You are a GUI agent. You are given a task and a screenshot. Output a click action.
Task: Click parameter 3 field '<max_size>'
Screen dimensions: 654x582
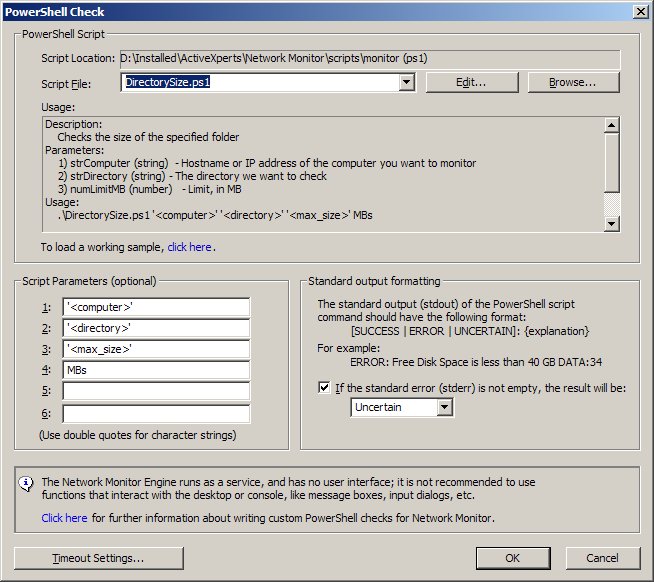pyautogui.click(x=156, y=349)
